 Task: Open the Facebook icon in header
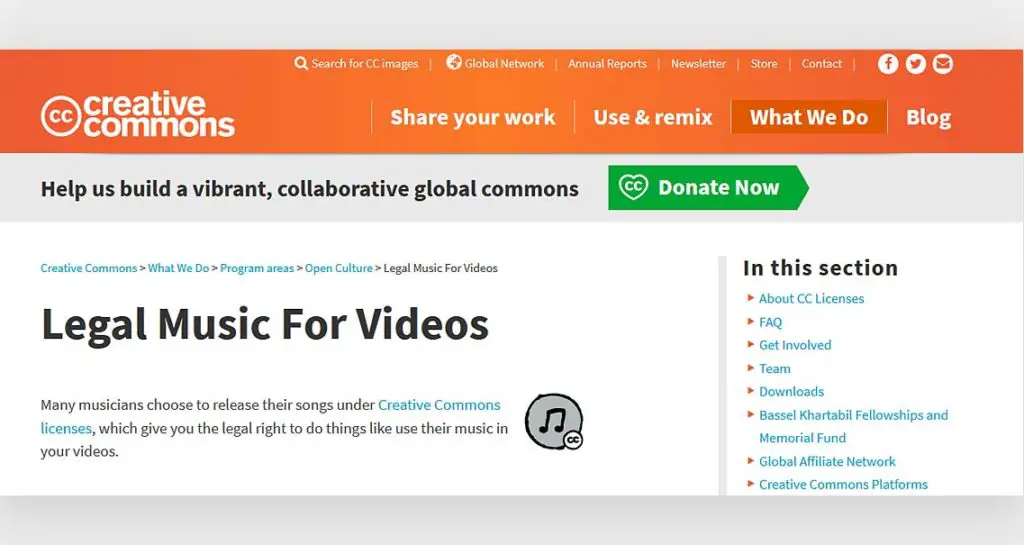[x=888, y=64]
